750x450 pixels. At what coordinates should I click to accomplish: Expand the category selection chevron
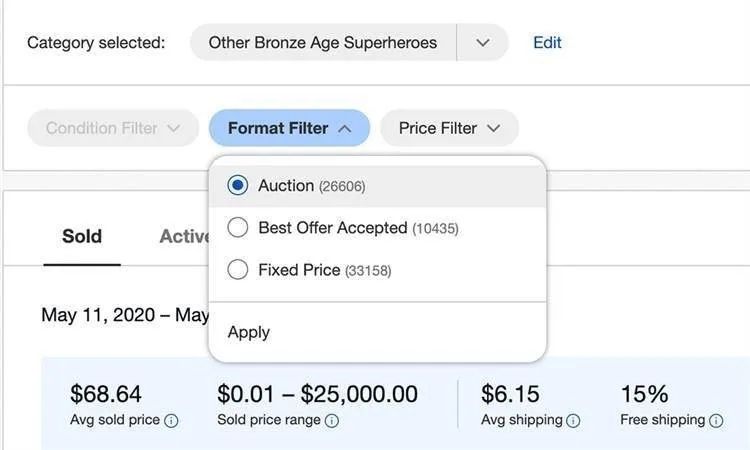tap(483, 43)
